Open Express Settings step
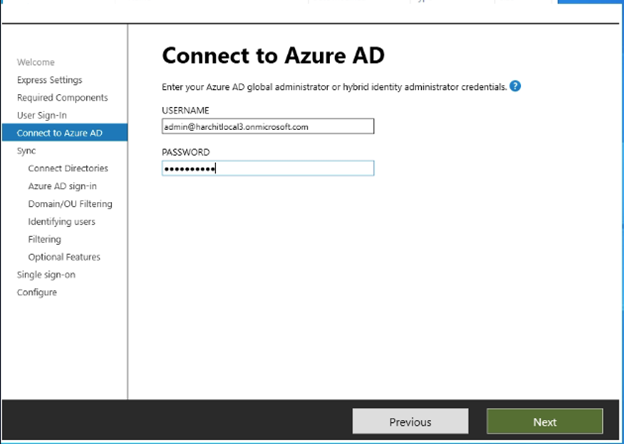Viewport: 624px width, 444px height. pos(49,80)
